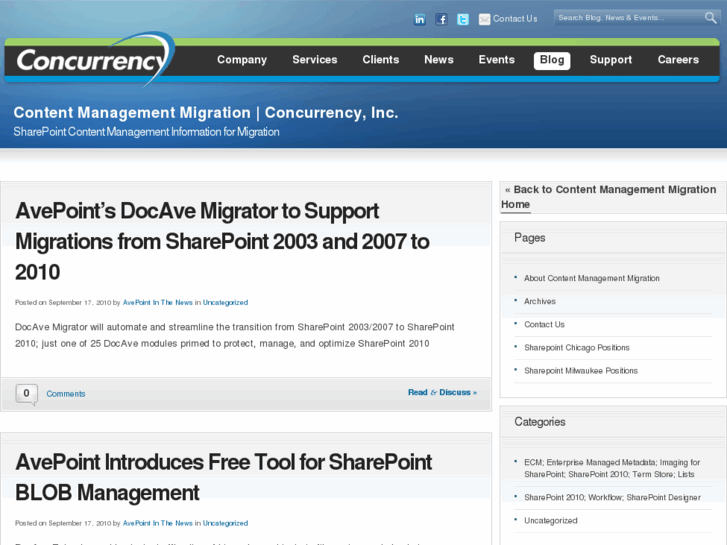Click the search magnifier icon
727x545 pixels.
[x=710, y=18]
